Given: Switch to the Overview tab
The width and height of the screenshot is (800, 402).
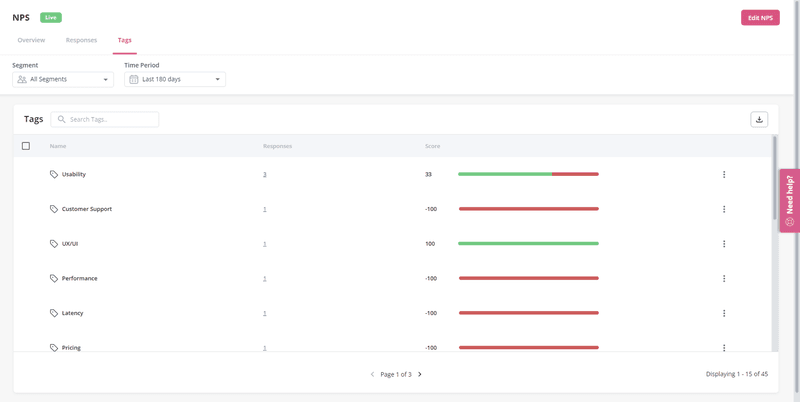Looking at the screenshot, I should point(31,40).
